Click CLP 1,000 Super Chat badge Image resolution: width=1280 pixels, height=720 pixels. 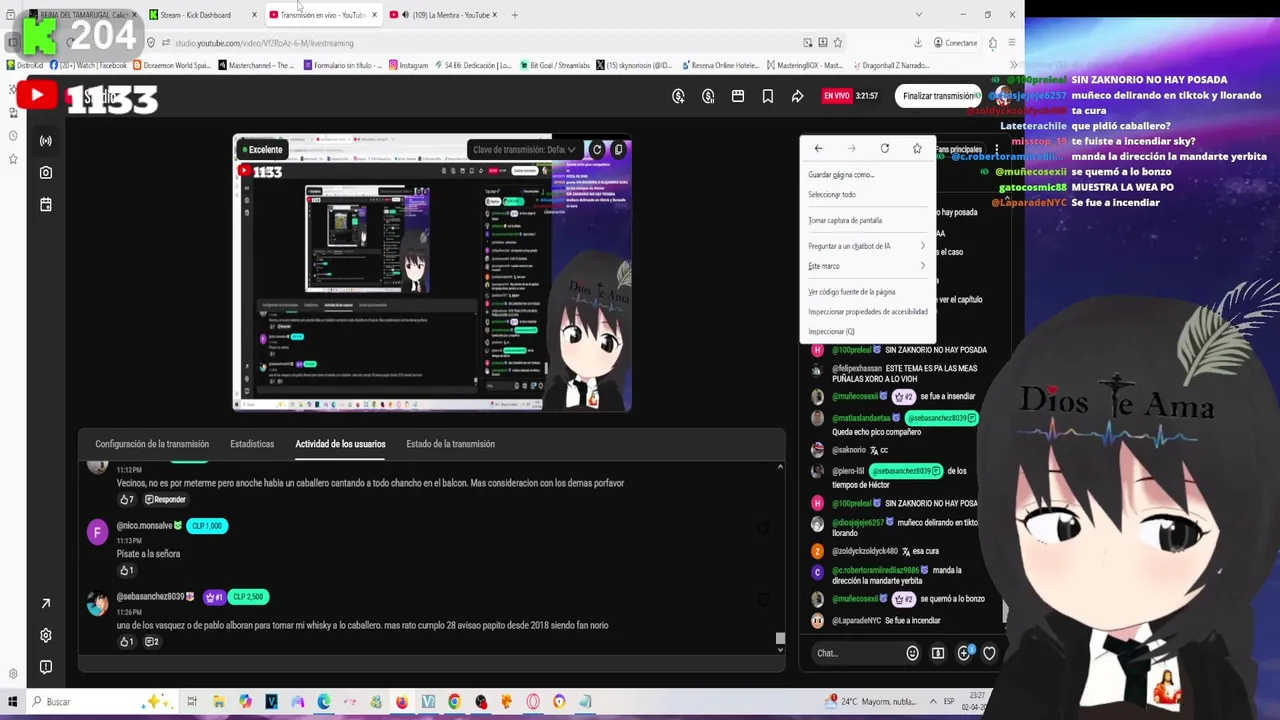point(207,526)
